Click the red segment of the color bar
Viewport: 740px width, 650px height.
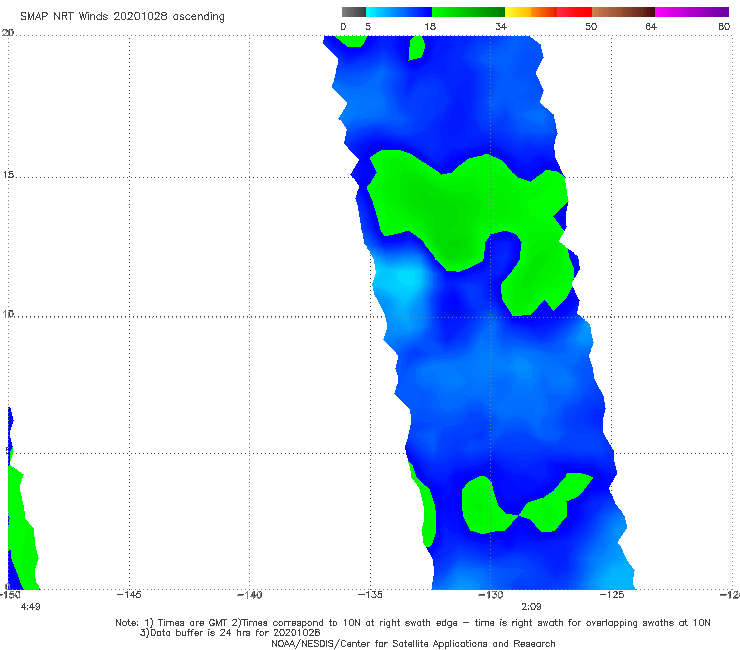point(574,12)
